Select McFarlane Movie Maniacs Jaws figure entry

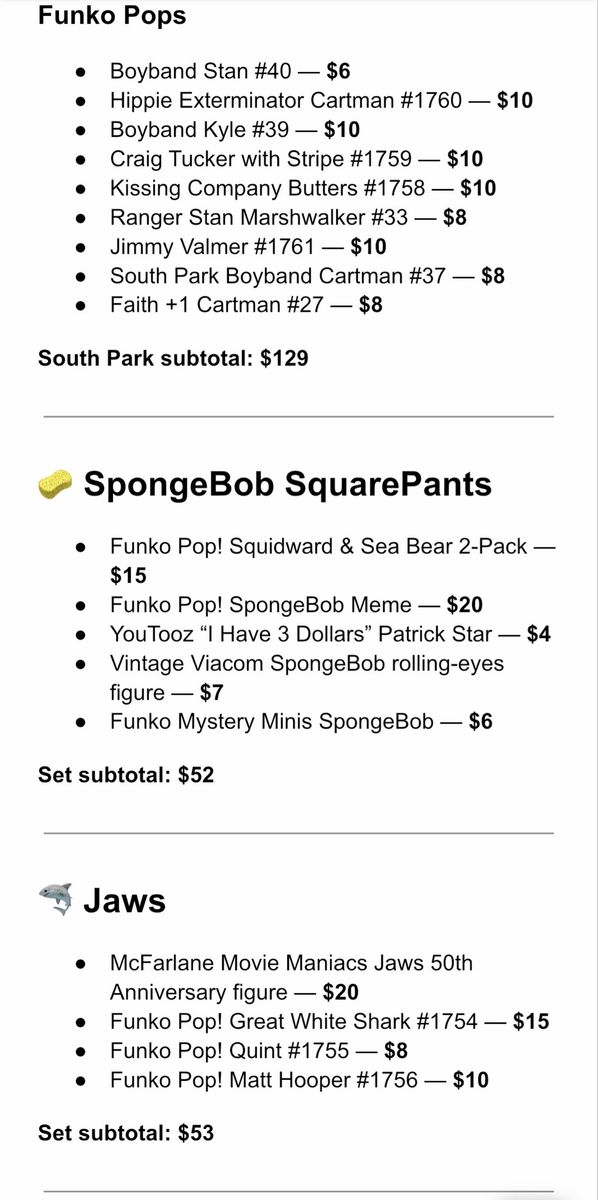291,978
